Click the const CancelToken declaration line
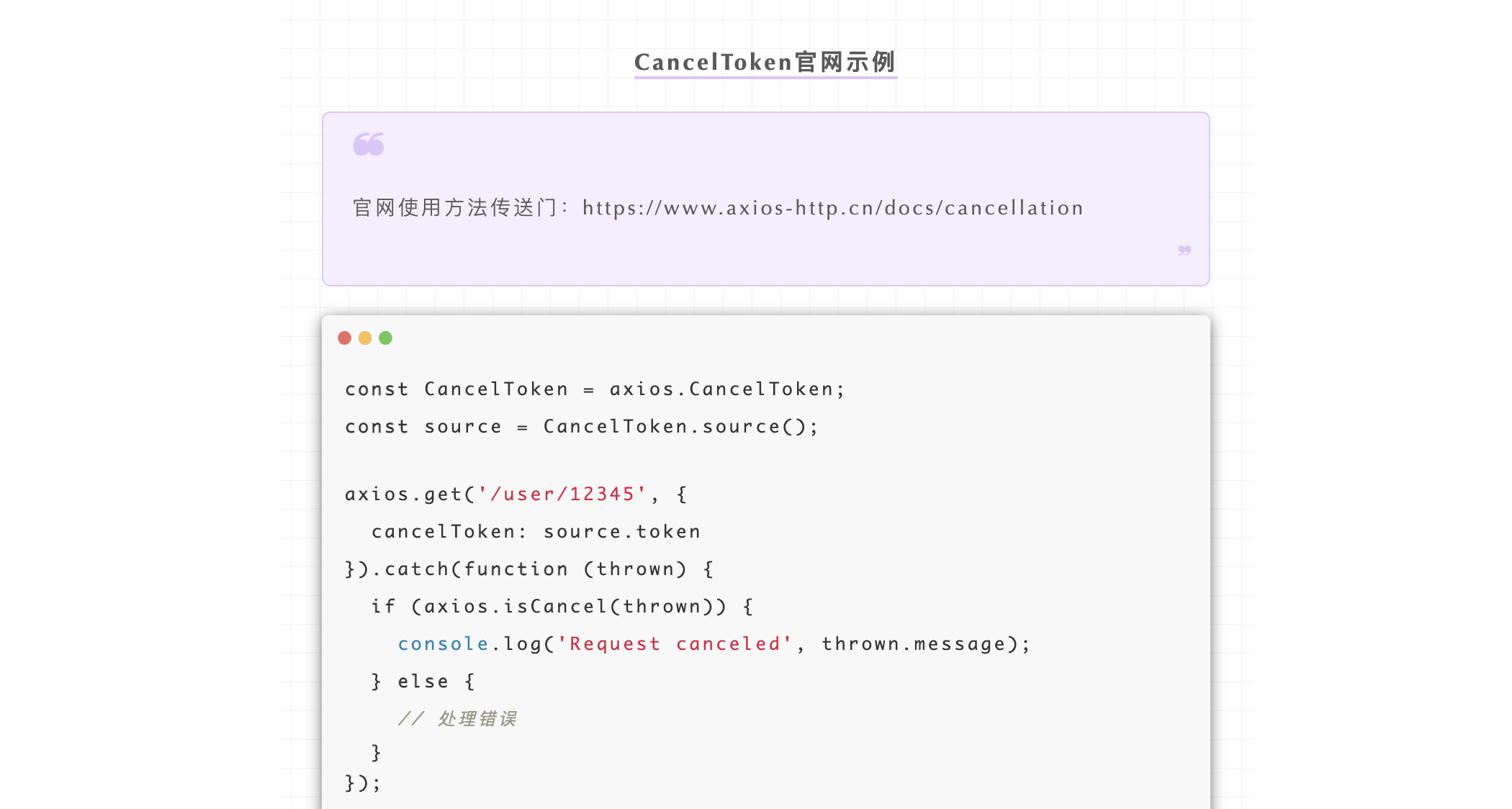This screenshot has height=809, width=1512. (x=594, y=389)
